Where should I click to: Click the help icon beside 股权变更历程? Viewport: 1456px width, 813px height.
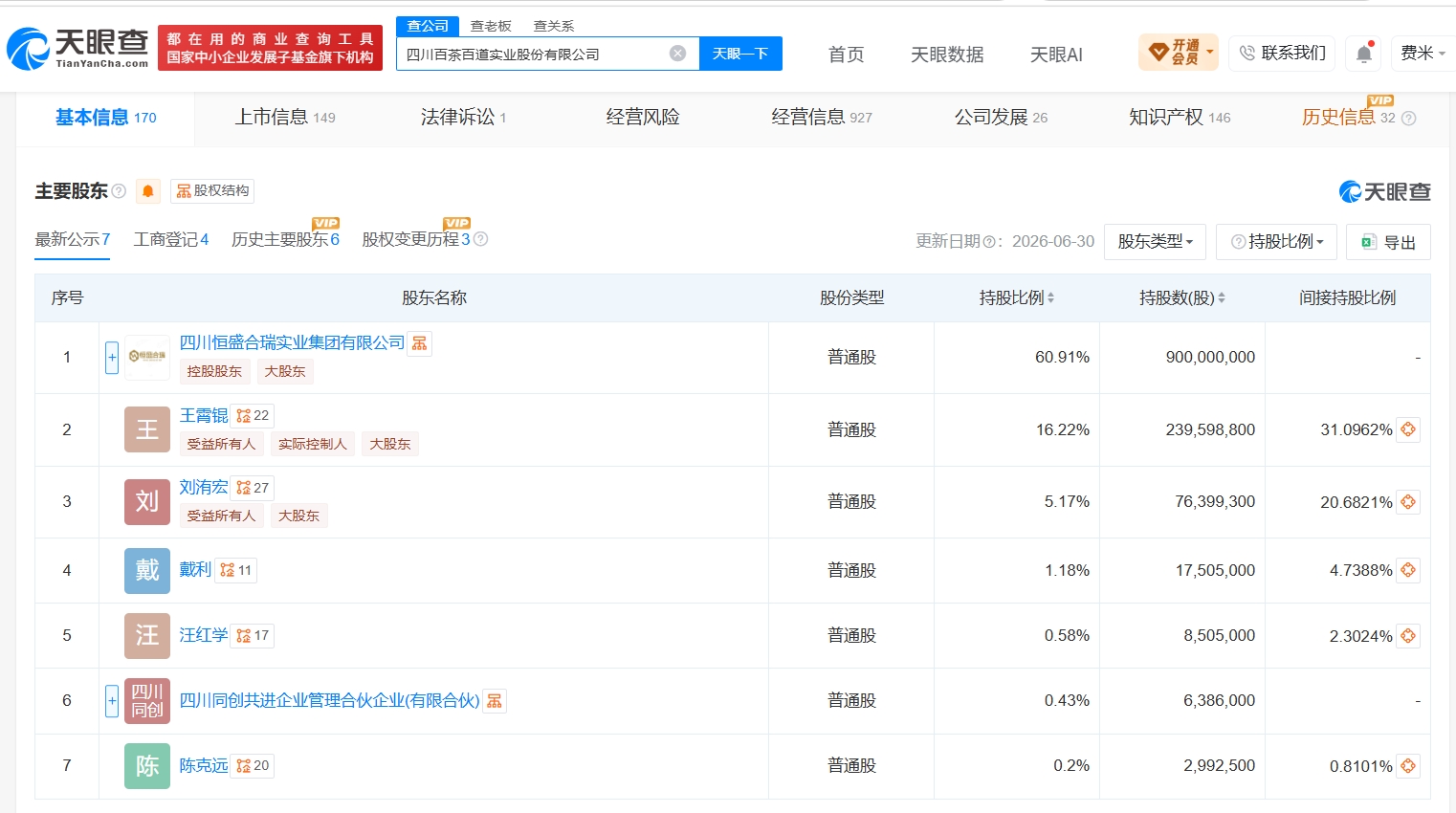(481, 239)
